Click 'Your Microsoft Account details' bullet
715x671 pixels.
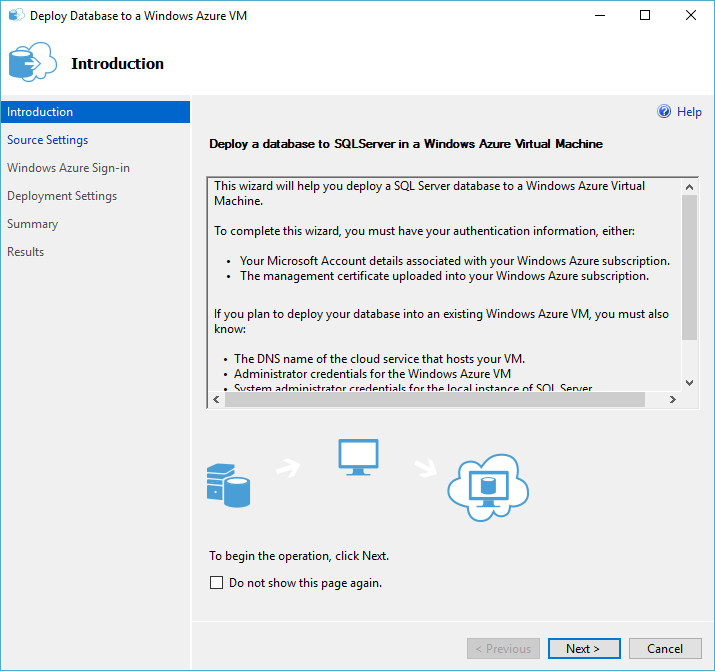tap(455, 261)
